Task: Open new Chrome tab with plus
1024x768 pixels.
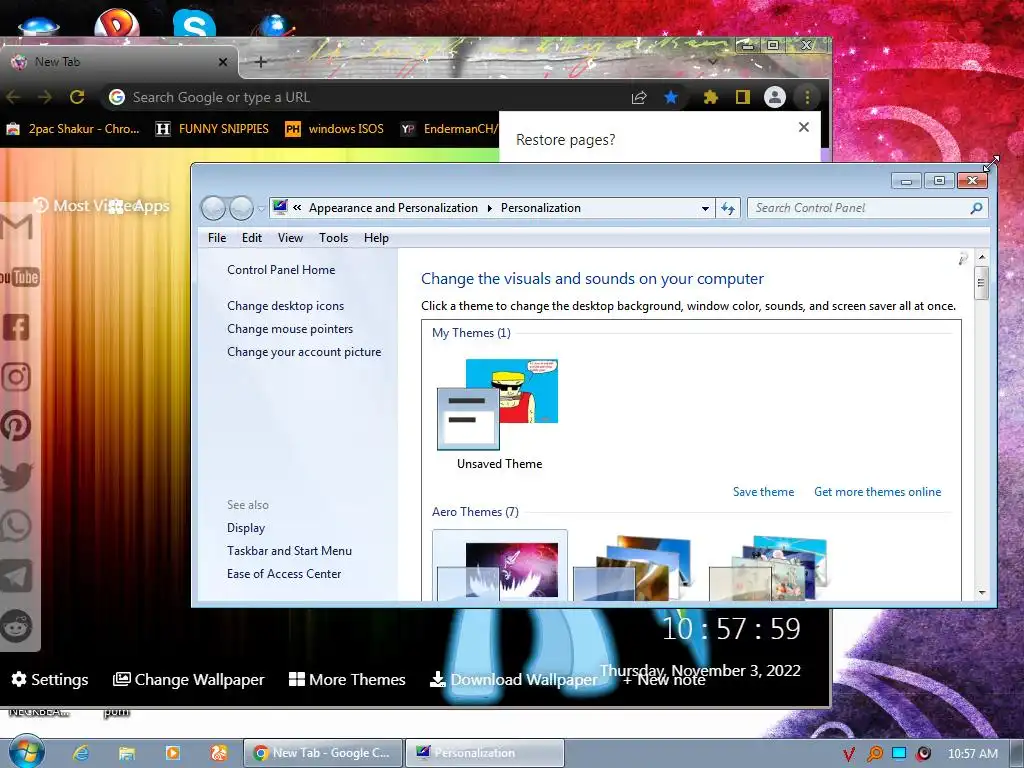Action: (x=261, y=62)
